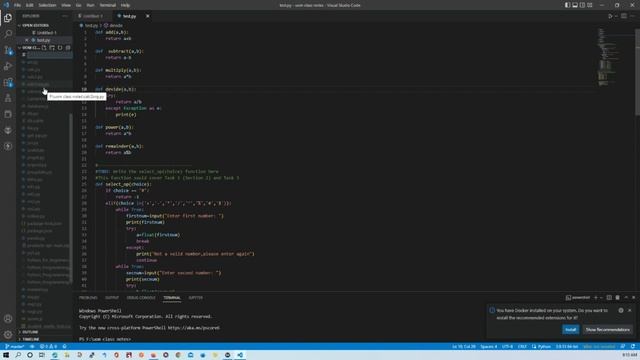Viewport: 640px width, 360px height.
Task: Click New File icon in explorer header
Action: pos(44,48)
